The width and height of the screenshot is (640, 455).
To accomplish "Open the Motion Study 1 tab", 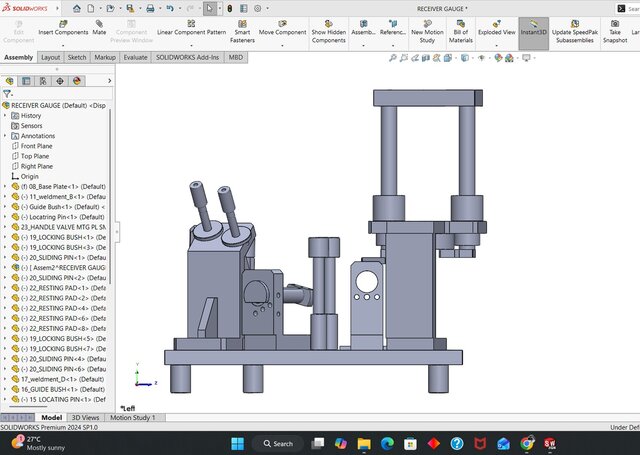I will pos(133,417).
